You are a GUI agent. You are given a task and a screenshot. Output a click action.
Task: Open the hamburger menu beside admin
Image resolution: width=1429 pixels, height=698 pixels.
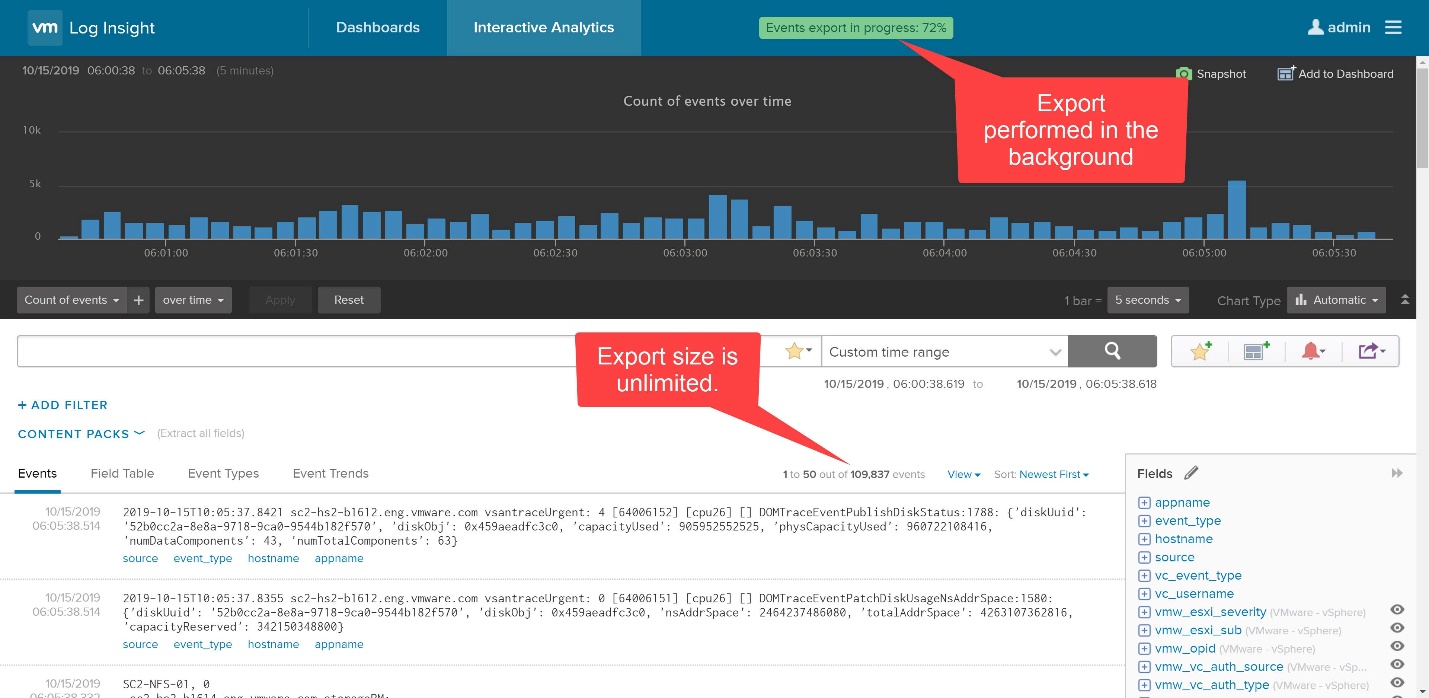(x=1393, y=28)
